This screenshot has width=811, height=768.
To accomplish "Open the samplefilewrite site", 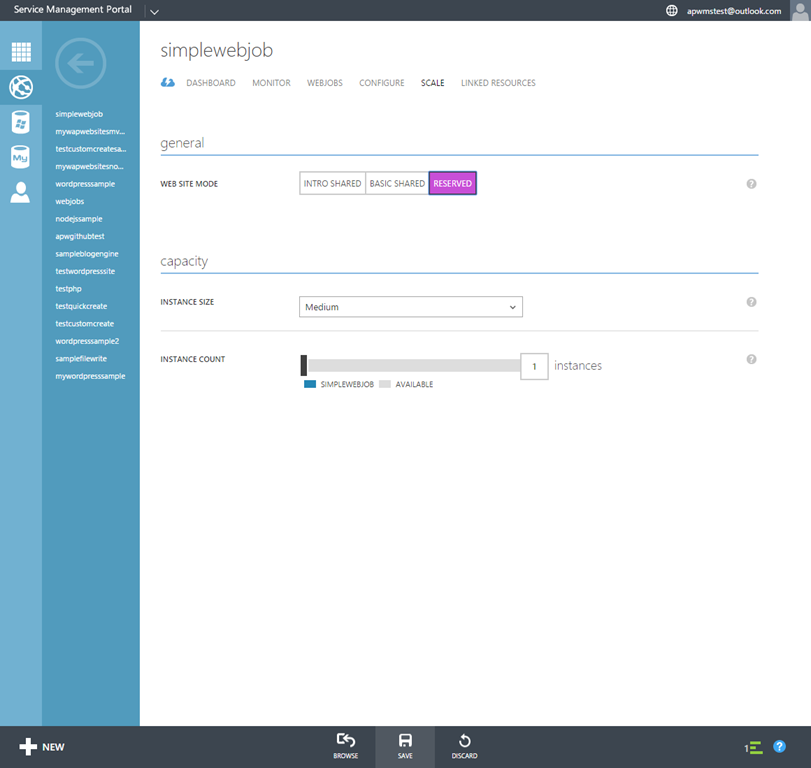I will pos(81,358).
